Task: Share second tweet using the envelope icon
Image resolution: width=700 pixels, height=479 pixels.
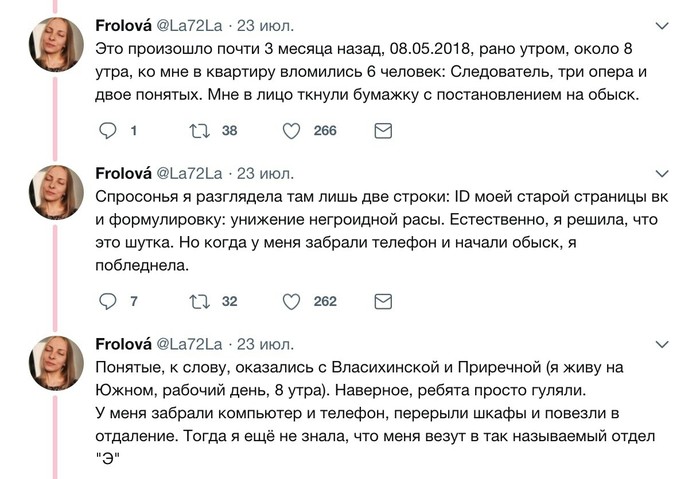Action: click(382, 301)
